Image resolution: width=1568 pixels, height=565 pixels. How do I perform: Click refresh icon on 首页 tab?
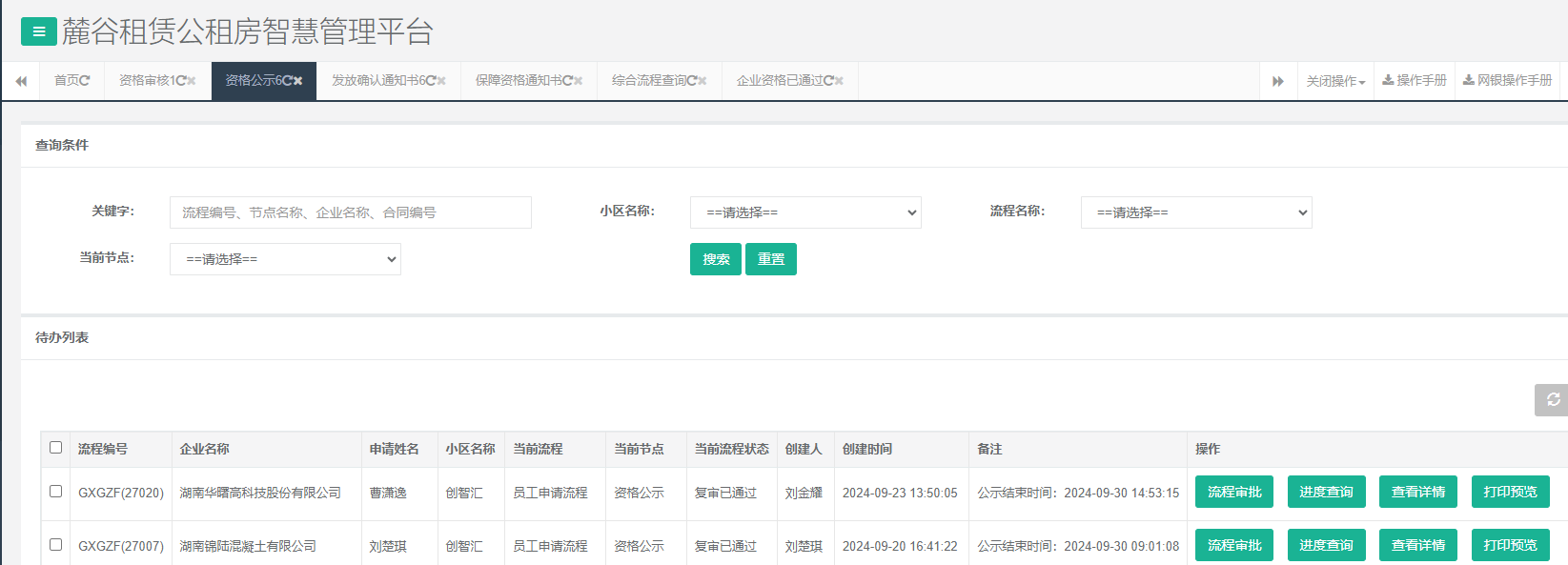pos(85,81)
